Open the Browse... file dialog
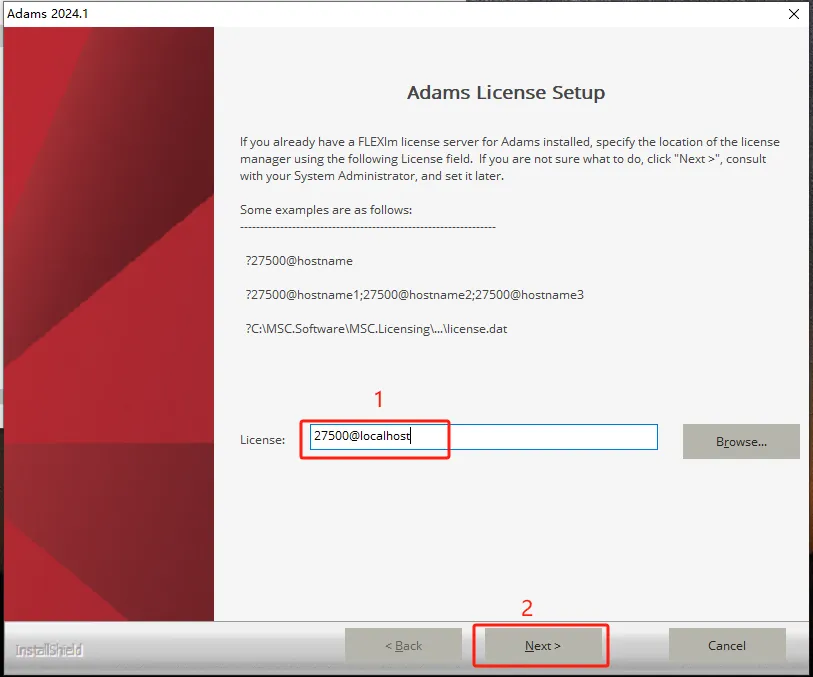813x677 pixels. (741, 442)
